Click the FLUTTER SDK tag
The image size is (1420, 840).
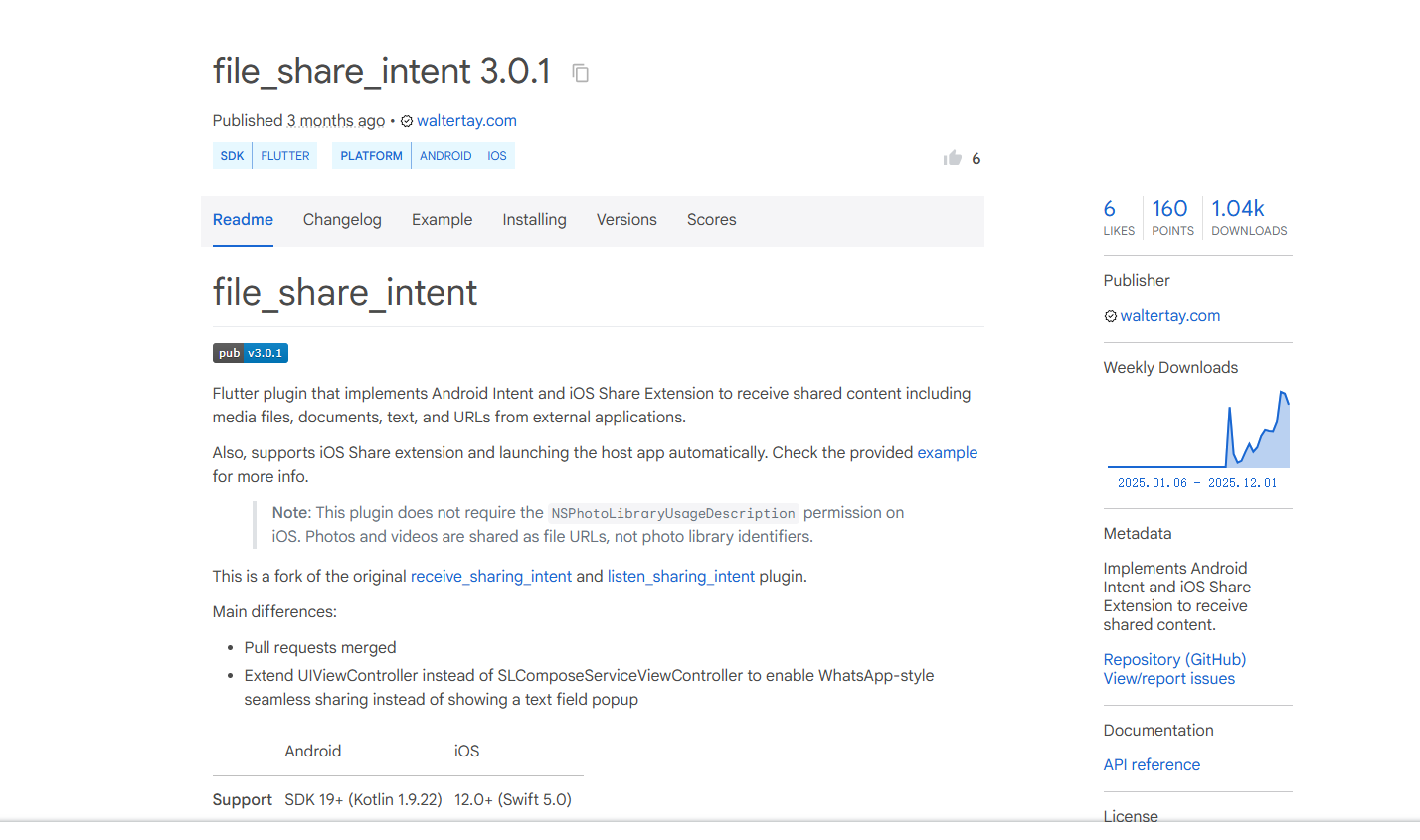pos(285,156)
